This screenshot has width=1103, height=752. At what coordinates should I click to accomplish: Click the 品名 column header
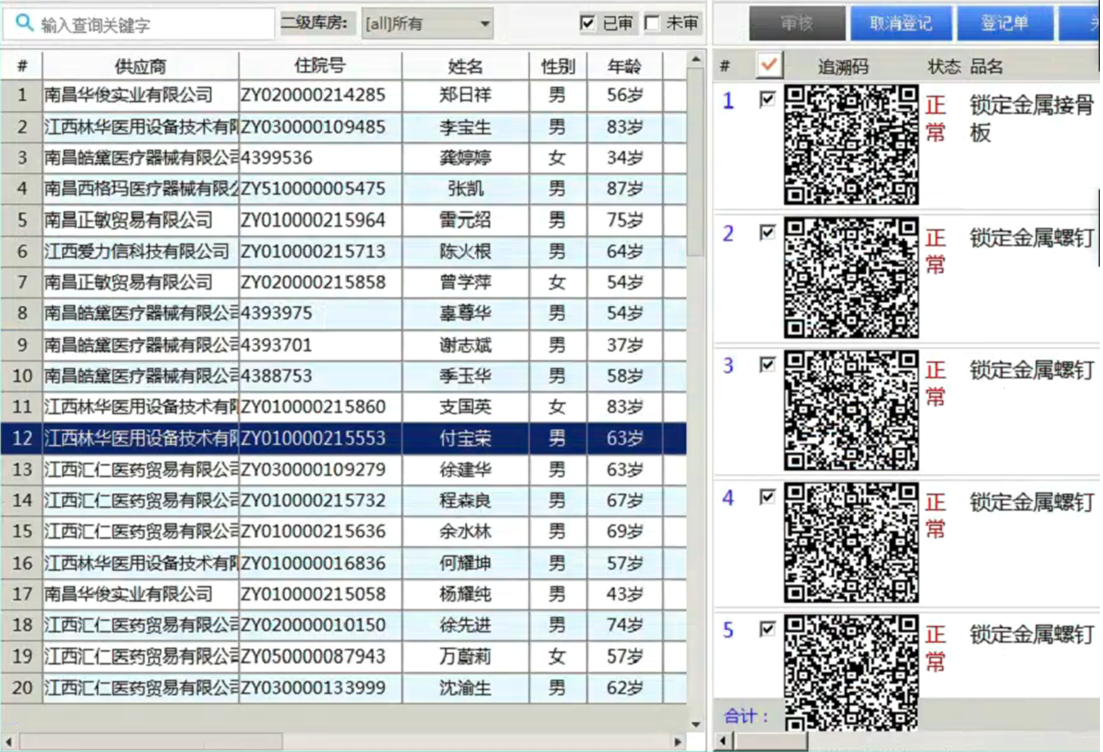(x=986, y=67)
